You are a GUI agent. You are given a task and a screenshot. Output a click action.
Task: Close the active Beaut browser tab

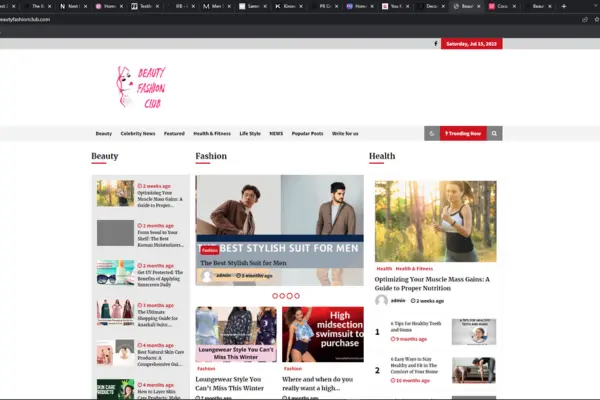click(x=479, y=6)
